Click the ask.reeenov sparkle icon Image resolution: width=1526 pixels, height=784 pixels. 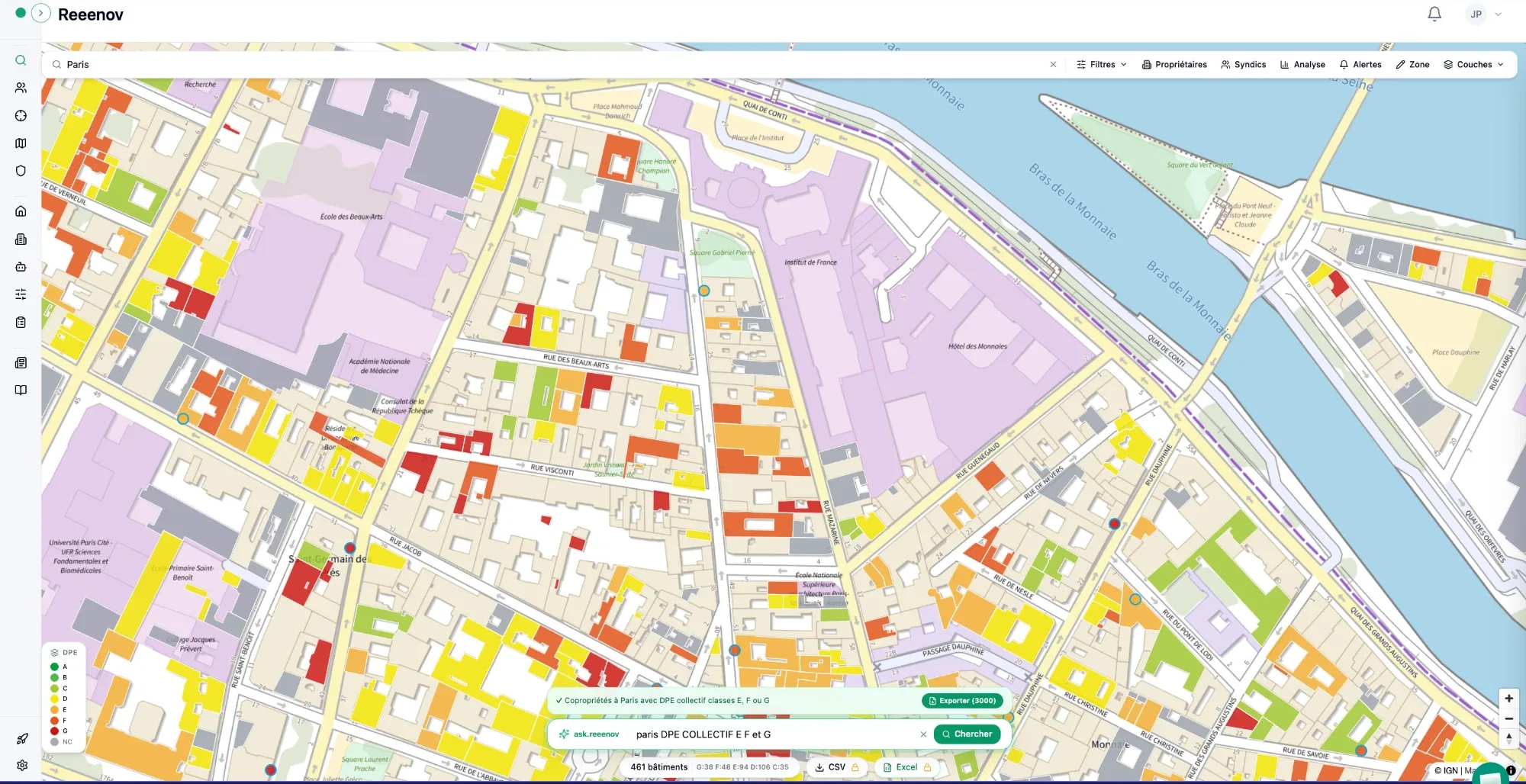pos(564,734)
